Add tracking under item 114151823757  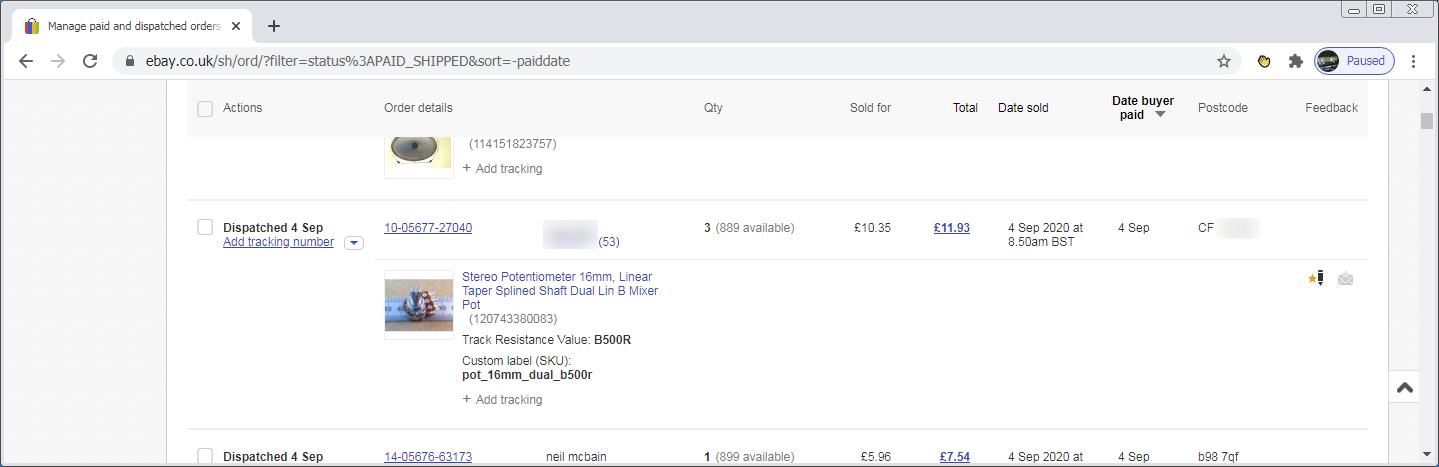[x=503, y=169]
